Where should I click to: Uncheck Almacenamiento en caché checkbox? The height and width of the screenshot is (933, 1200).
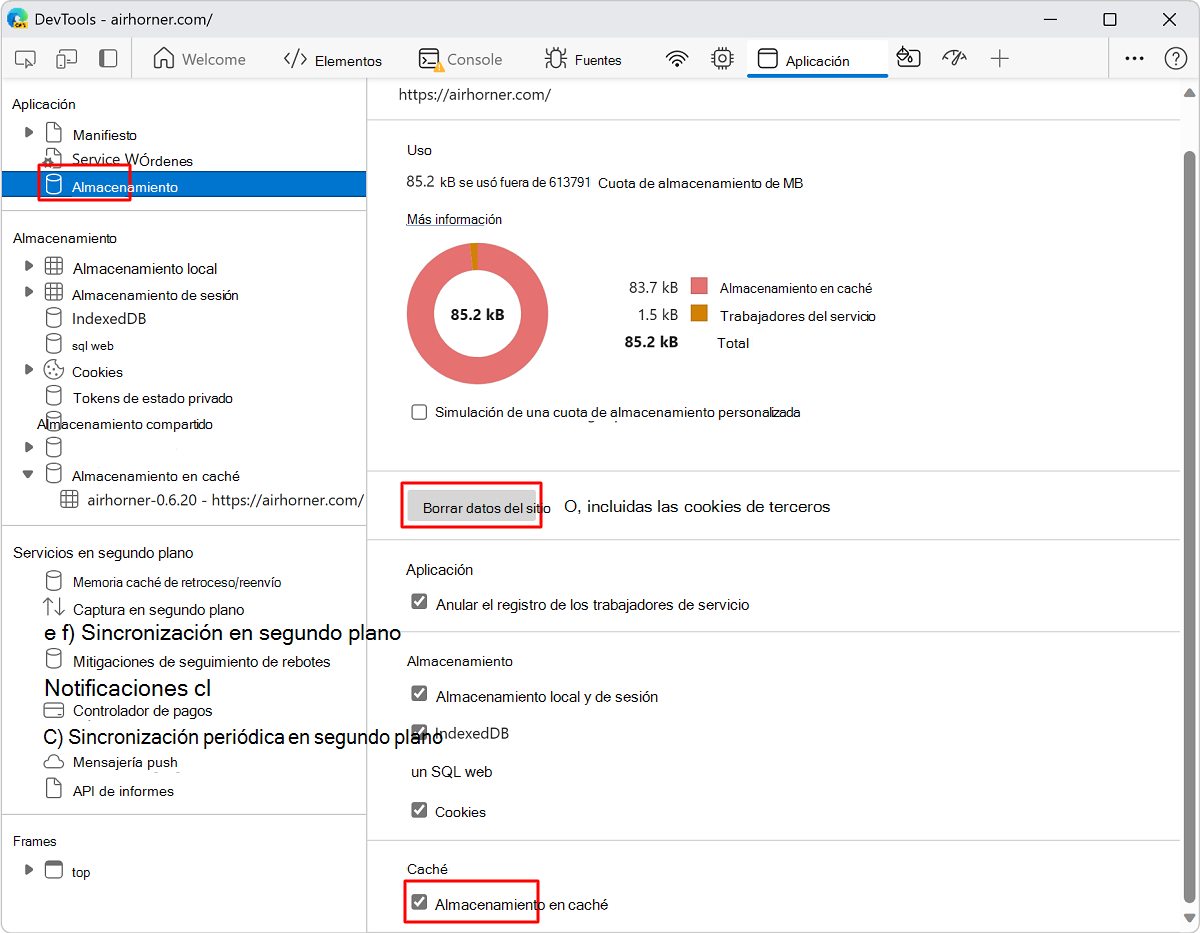[419, 902]
